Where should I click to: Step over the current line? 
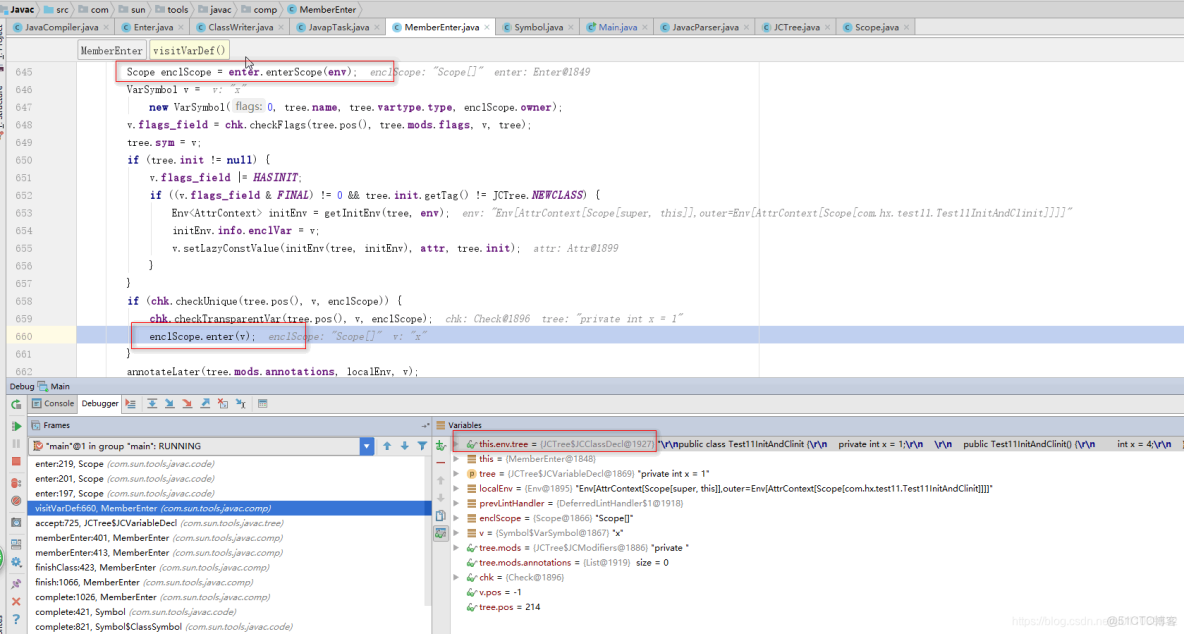coord(152,403)
